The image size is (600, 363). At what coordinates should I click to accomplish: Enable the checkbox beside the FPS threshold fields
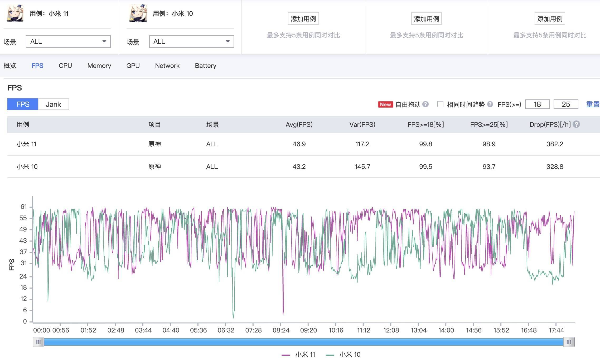point(440,104)
